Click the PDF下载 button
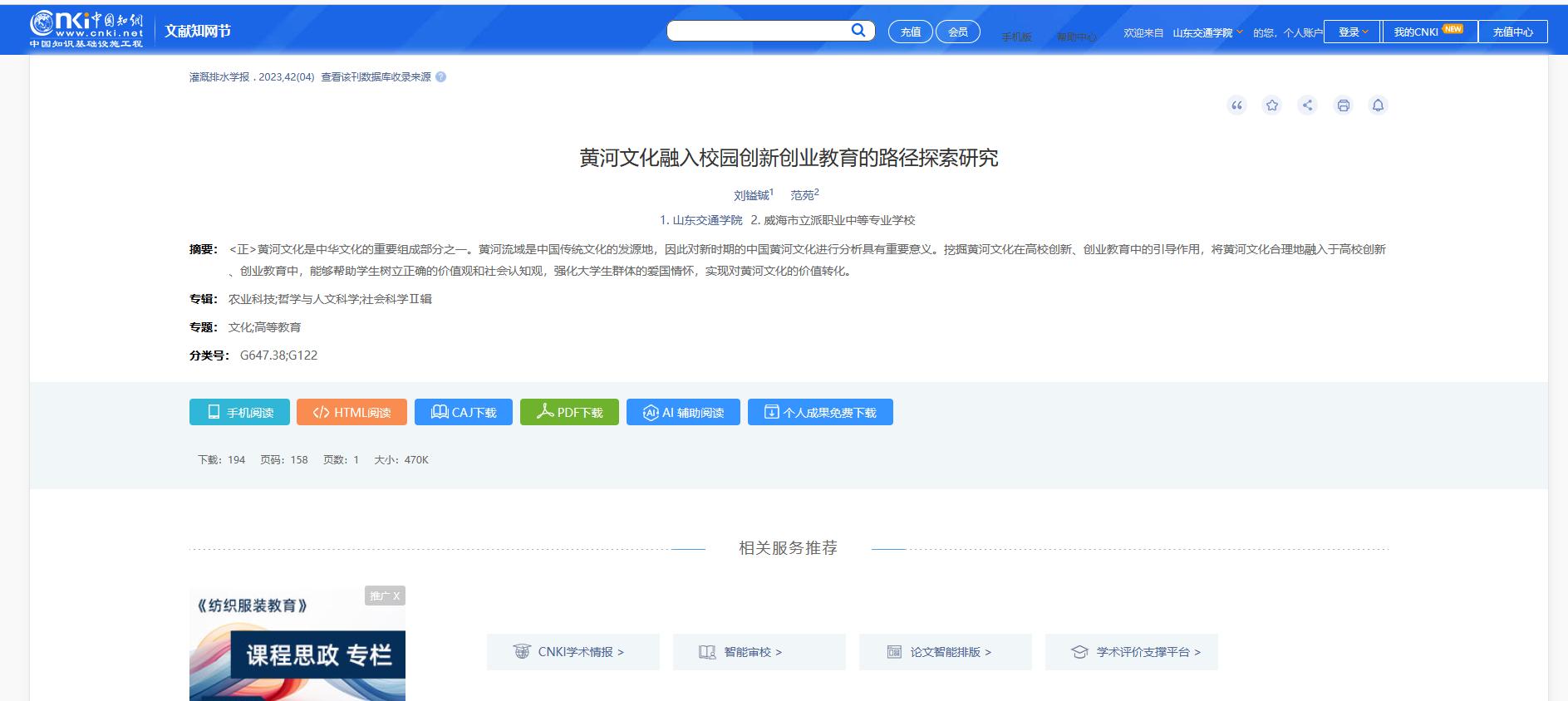This screenshot has width=1568, height=701. coord(569,412)
